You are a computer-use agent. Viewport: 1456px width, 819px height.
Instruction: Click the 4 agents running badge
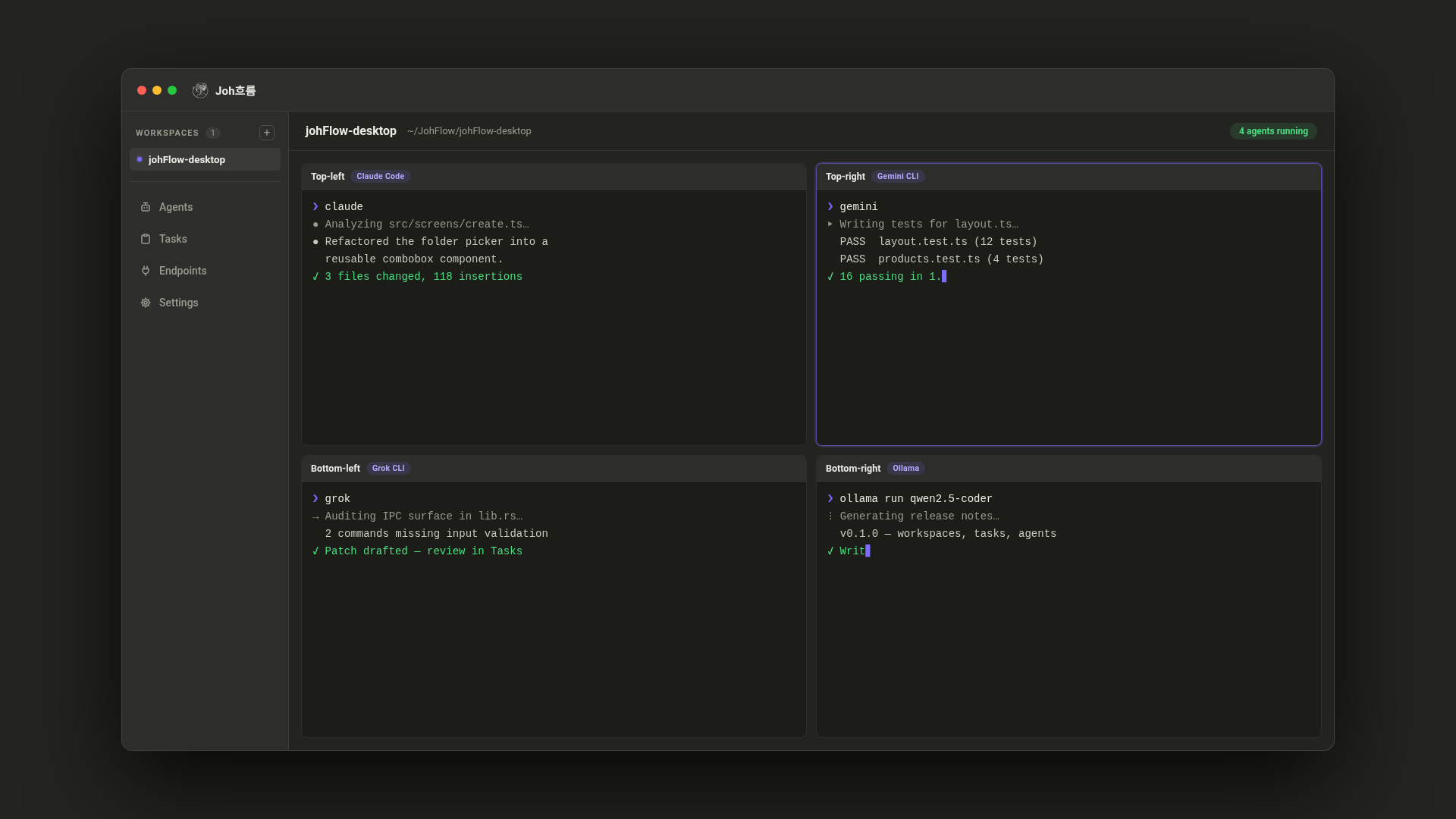[1273, 131]
